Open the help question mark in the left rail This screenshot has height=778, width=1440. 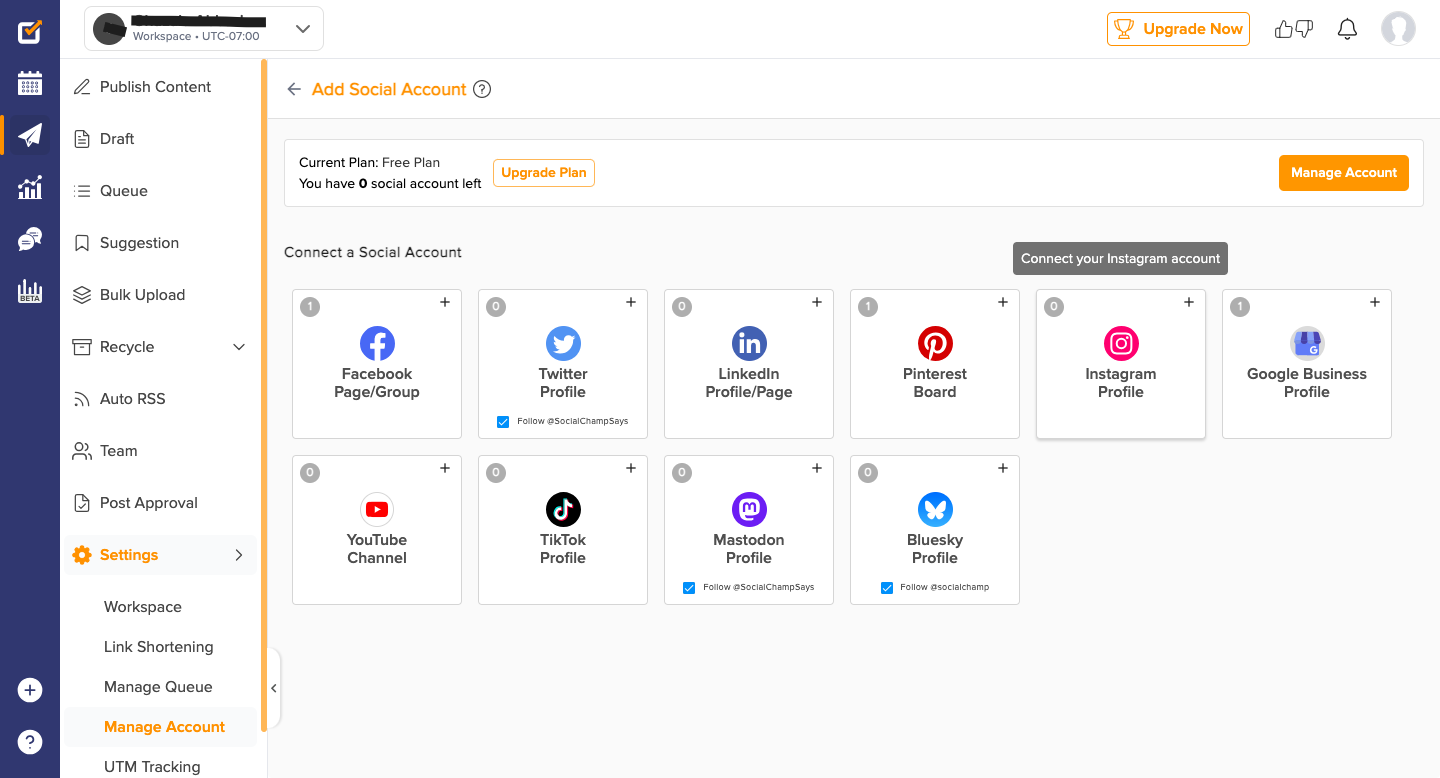30,742
